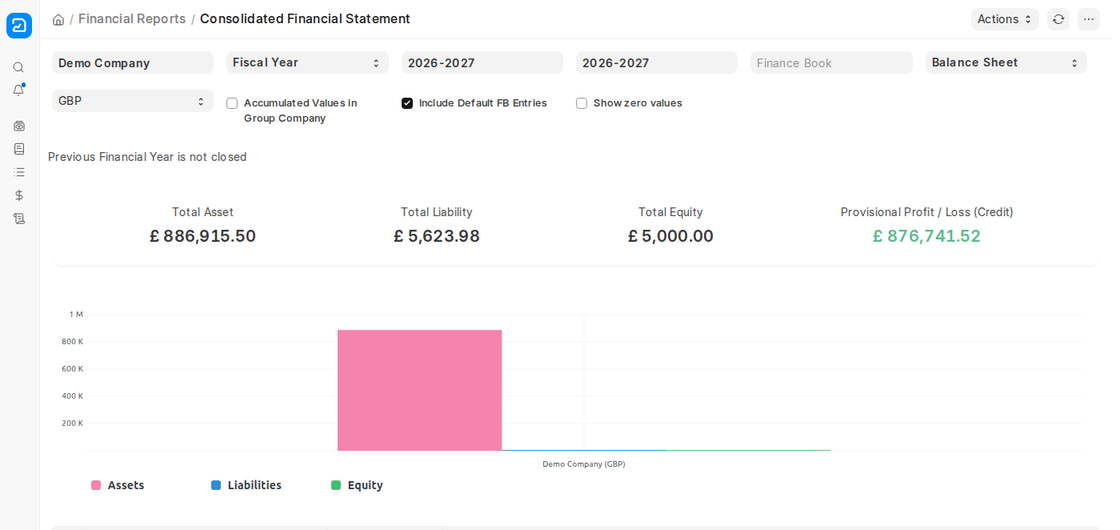This screenshot has height=530, width=1120.
Task: Open the sidebar search icon
Action: pos(19,67)
